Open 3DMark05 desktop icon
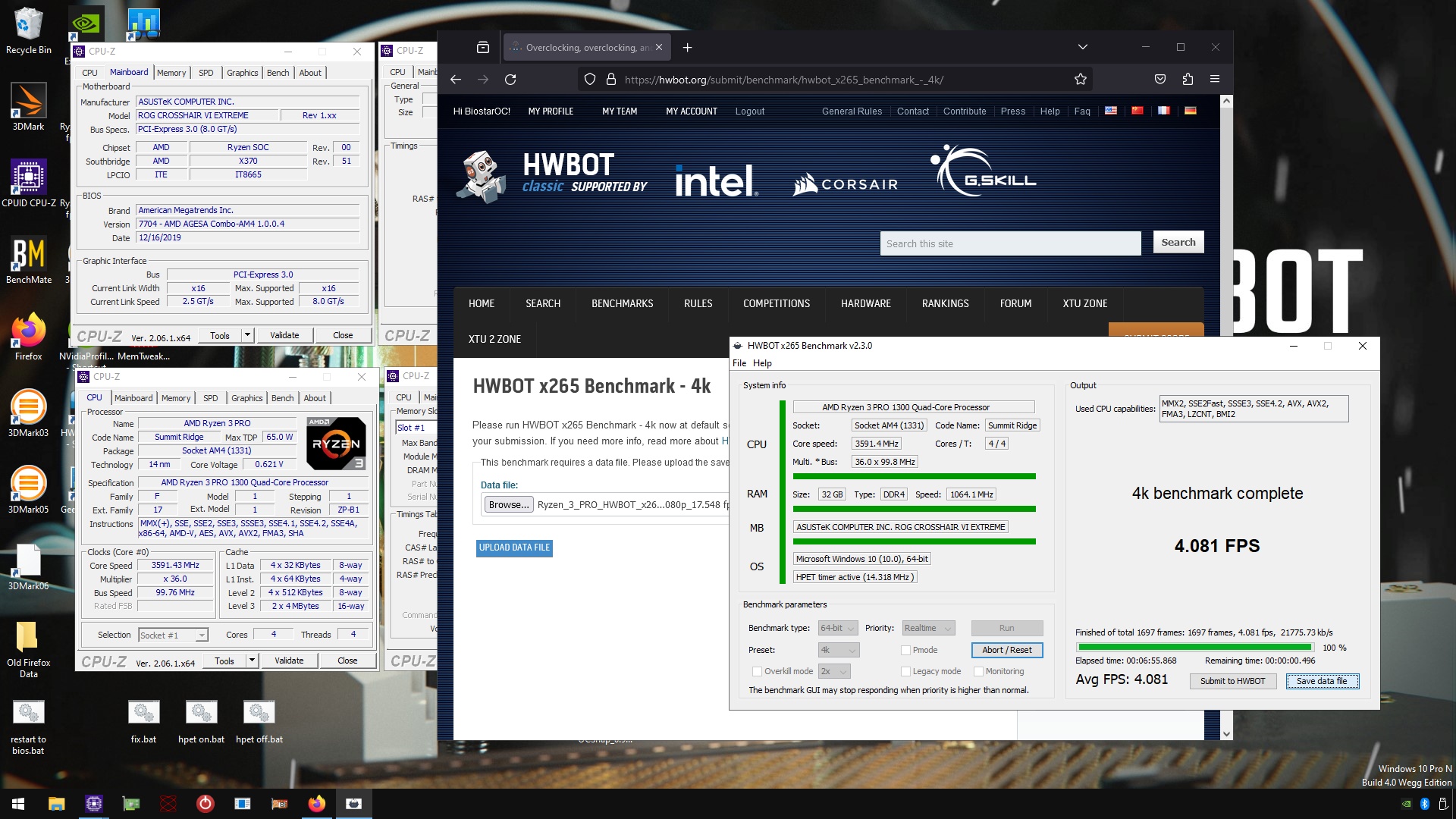This screenshot has width=1456, height=819. coord(28,489)
